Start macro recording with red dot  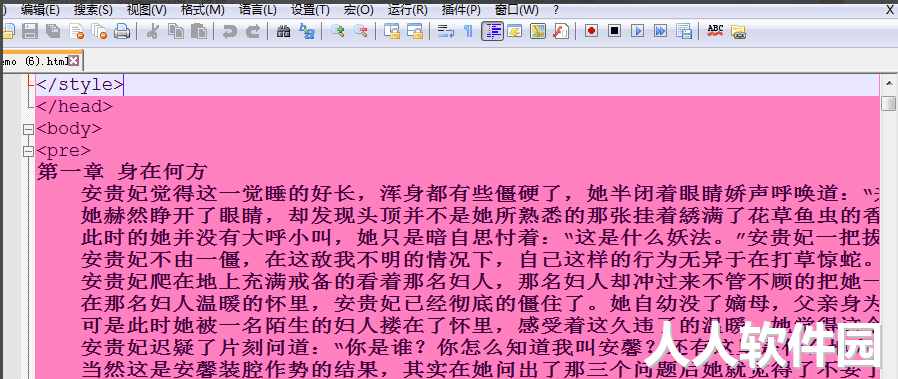pyautogui.click(x=592, y=31)
